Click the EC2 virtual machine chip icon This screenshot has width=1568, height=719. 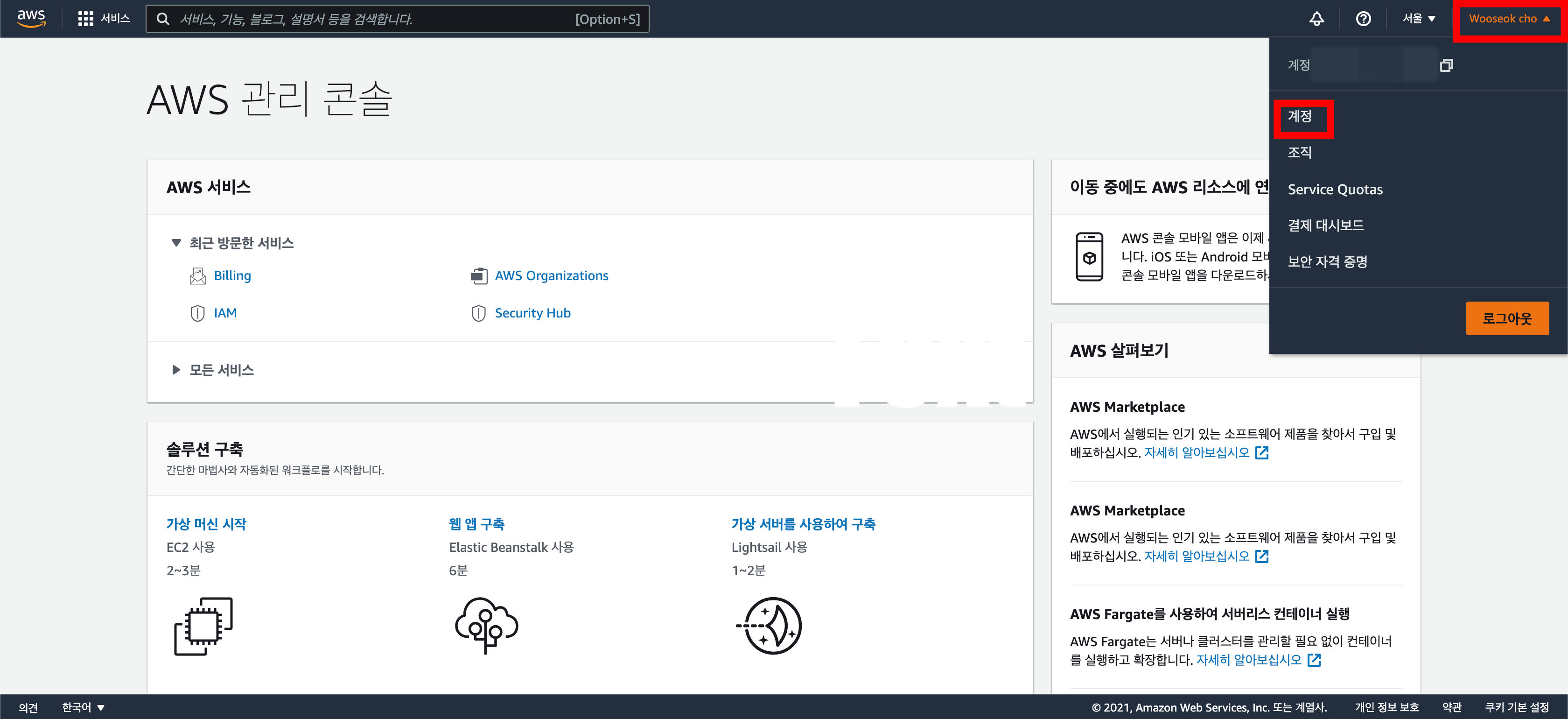tap(203, 626)
